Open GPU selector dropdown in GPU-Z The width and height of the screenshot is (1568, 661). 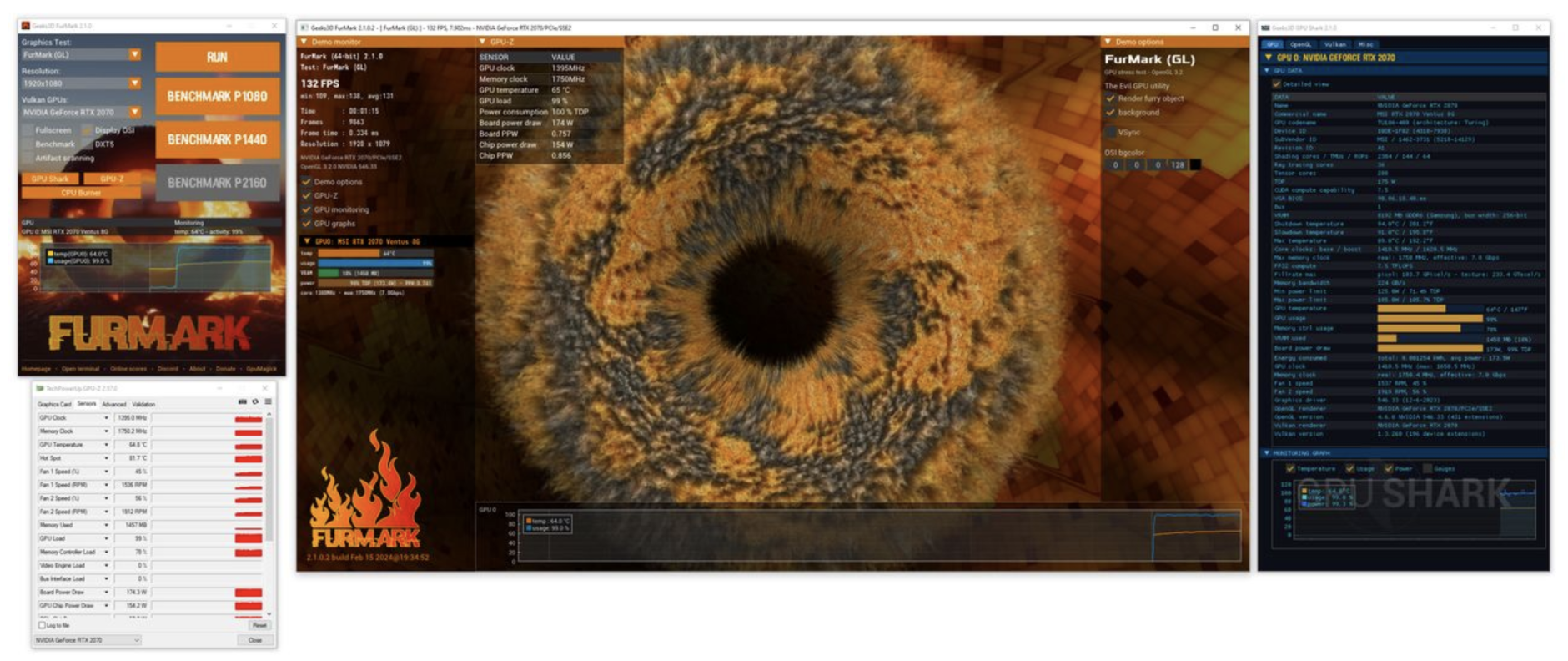click(87, 640)
